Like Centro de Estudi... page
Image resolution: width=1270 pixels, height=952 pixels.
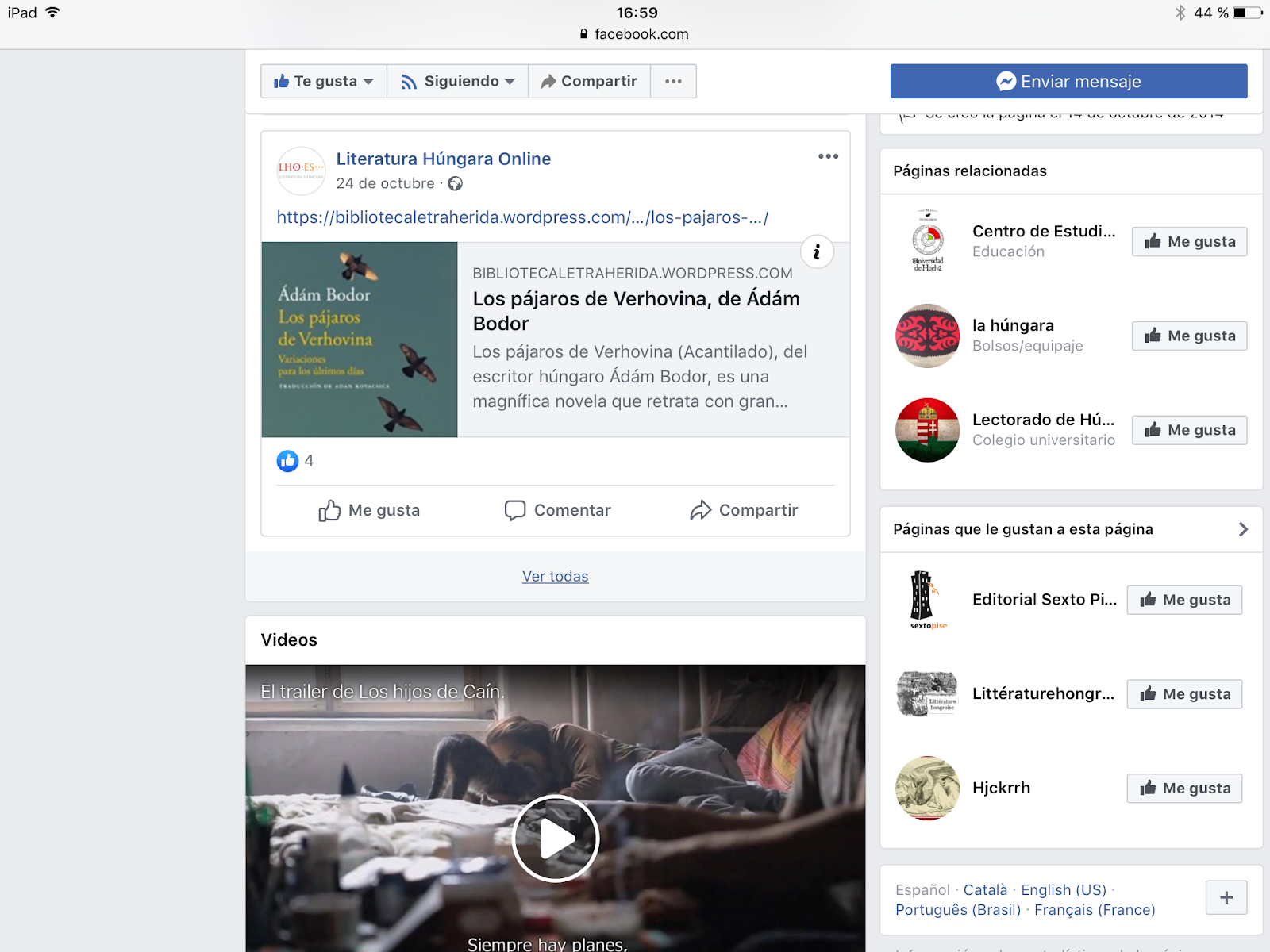(x=1189, y=242)
